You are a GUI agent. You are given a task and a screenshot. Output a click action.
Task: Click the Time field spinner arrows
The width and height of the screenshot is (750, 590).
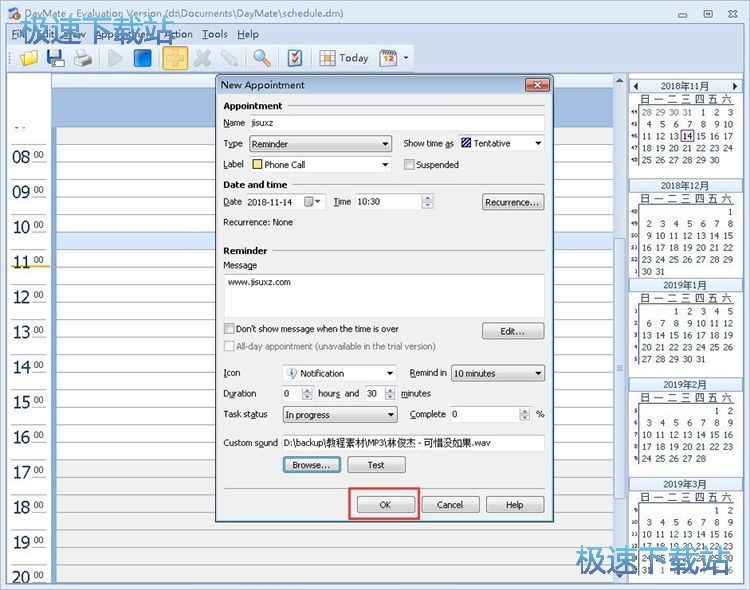428,202
